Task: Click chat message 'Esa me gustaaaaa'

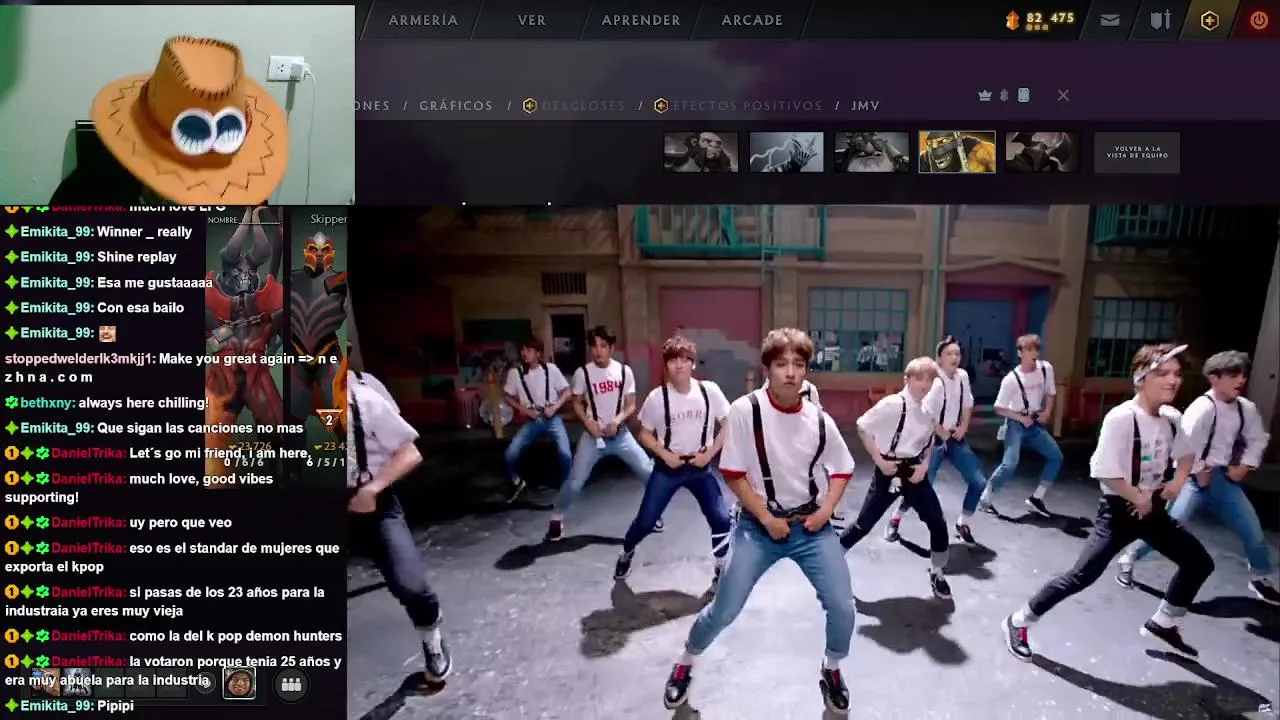Action: 155,283
